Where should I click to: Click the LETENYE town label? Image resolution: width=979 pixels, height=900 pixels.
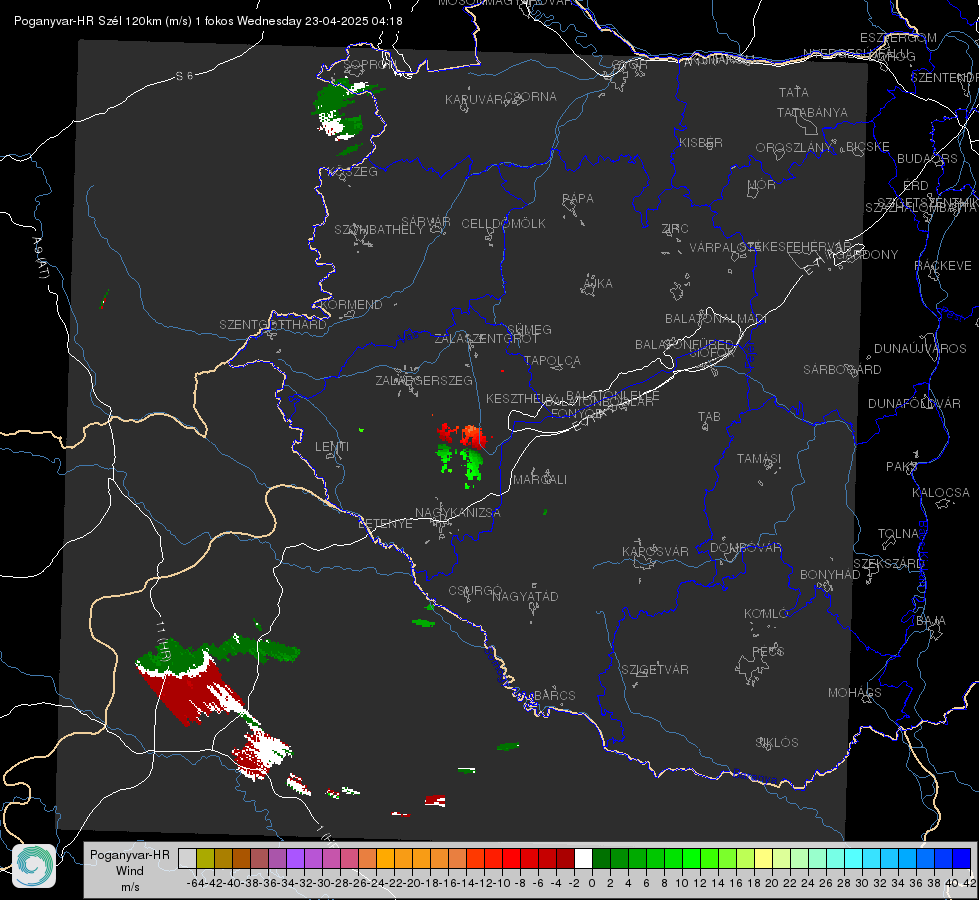[385, 523]
